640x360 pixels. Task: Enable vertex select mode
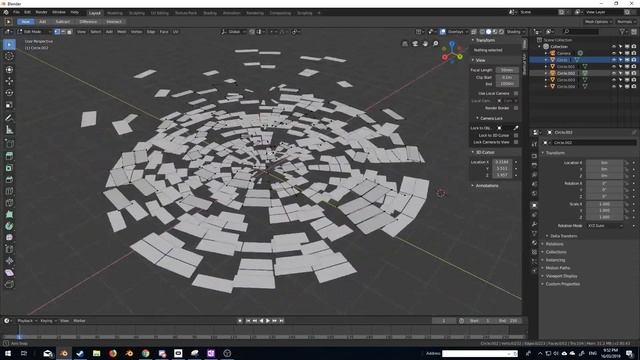pyautogui.click(x=57, y=31)
